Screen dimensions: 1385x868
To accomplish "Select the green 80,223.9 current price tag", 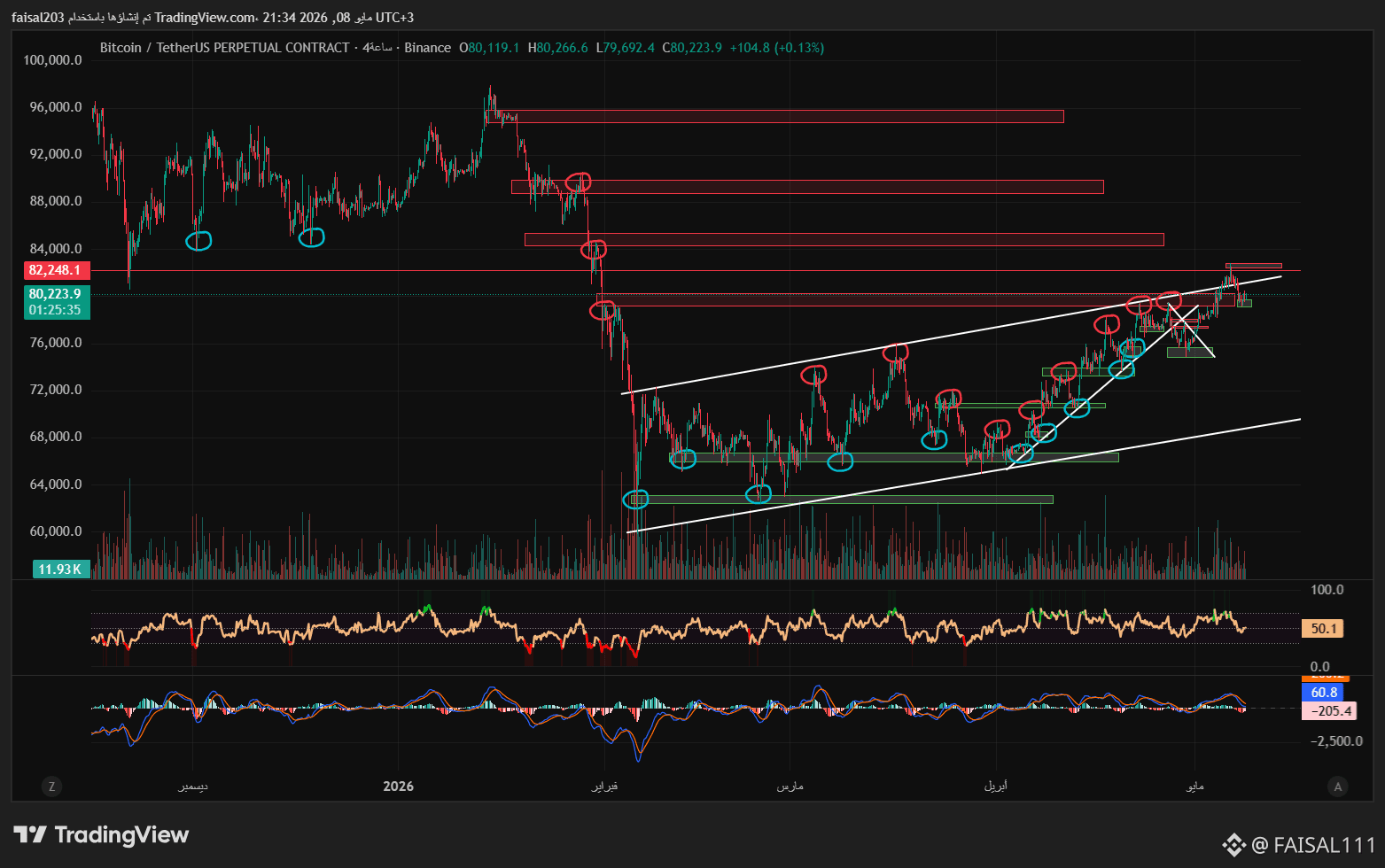I will pyautogui.click(x=55, y=294).
